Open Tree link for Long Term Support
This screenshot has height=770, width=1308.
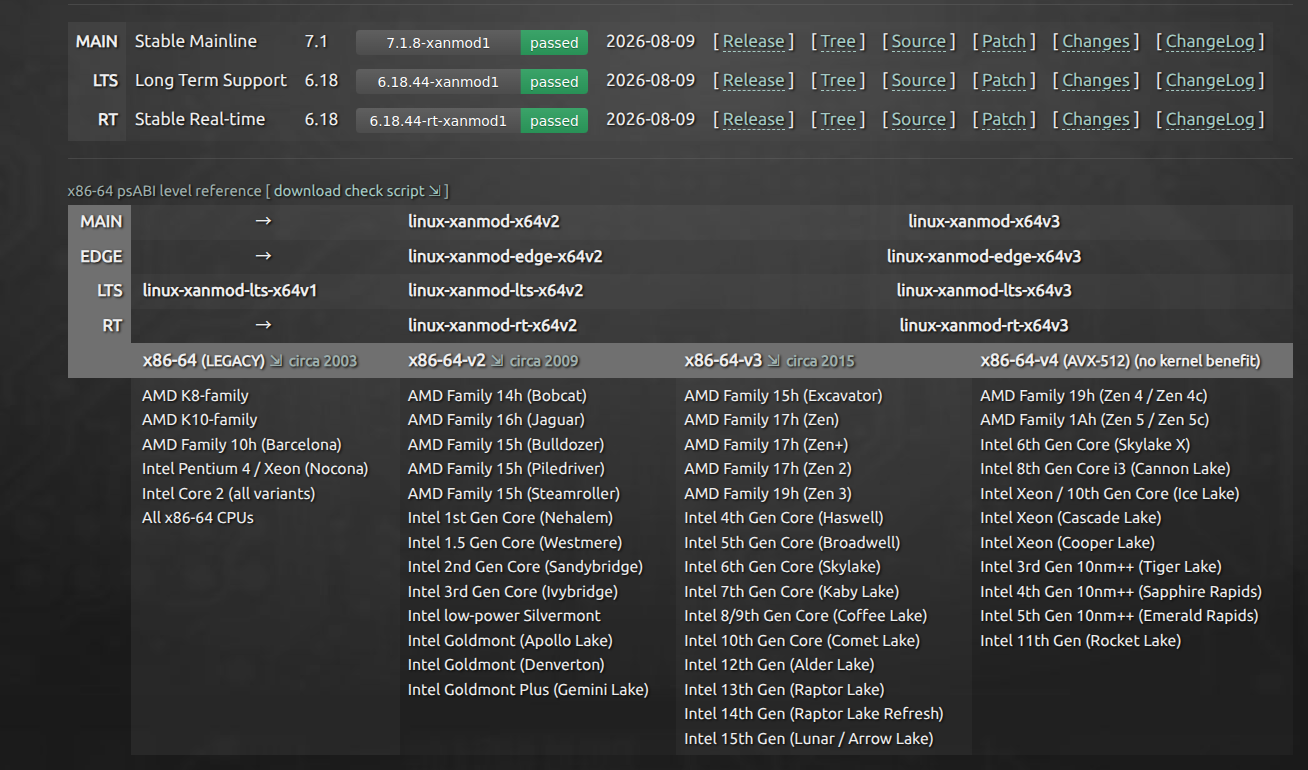[838, 80]
